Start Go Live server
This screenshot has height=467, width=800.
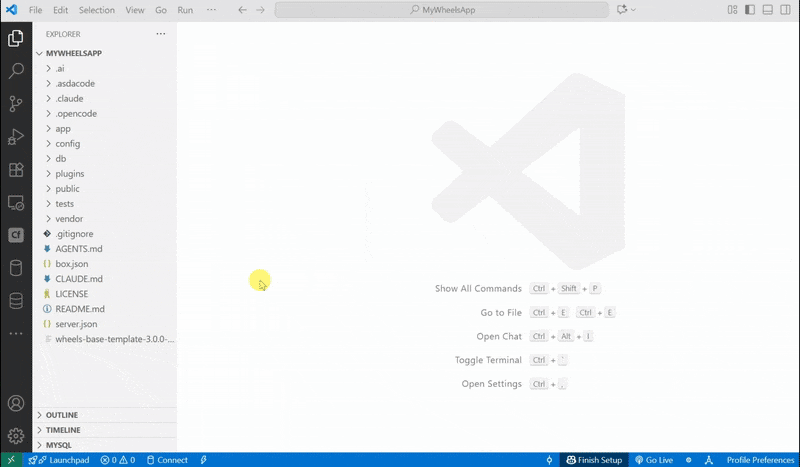point(654,460)
